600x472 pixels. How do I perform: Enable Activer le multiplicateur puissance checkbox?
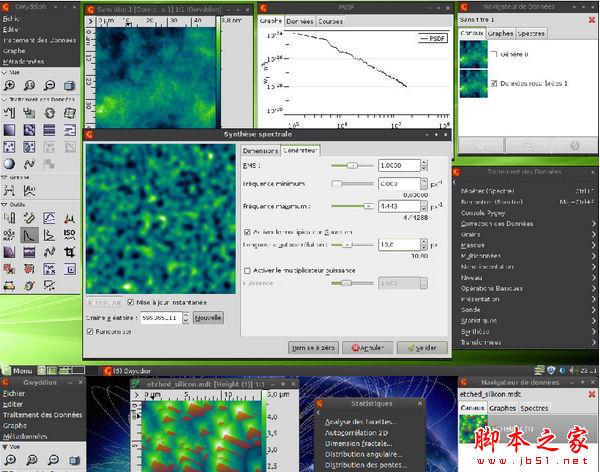pyautogui.click(x=248, y=270)
